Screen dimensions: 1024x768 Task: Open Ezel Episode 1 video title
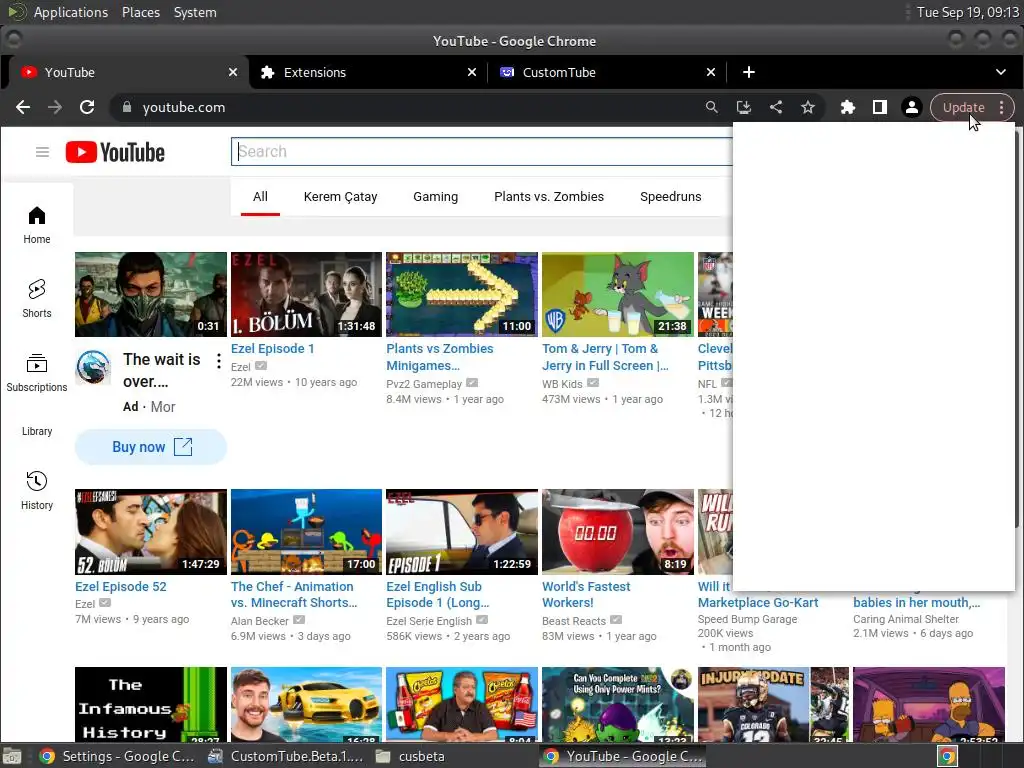272,349
